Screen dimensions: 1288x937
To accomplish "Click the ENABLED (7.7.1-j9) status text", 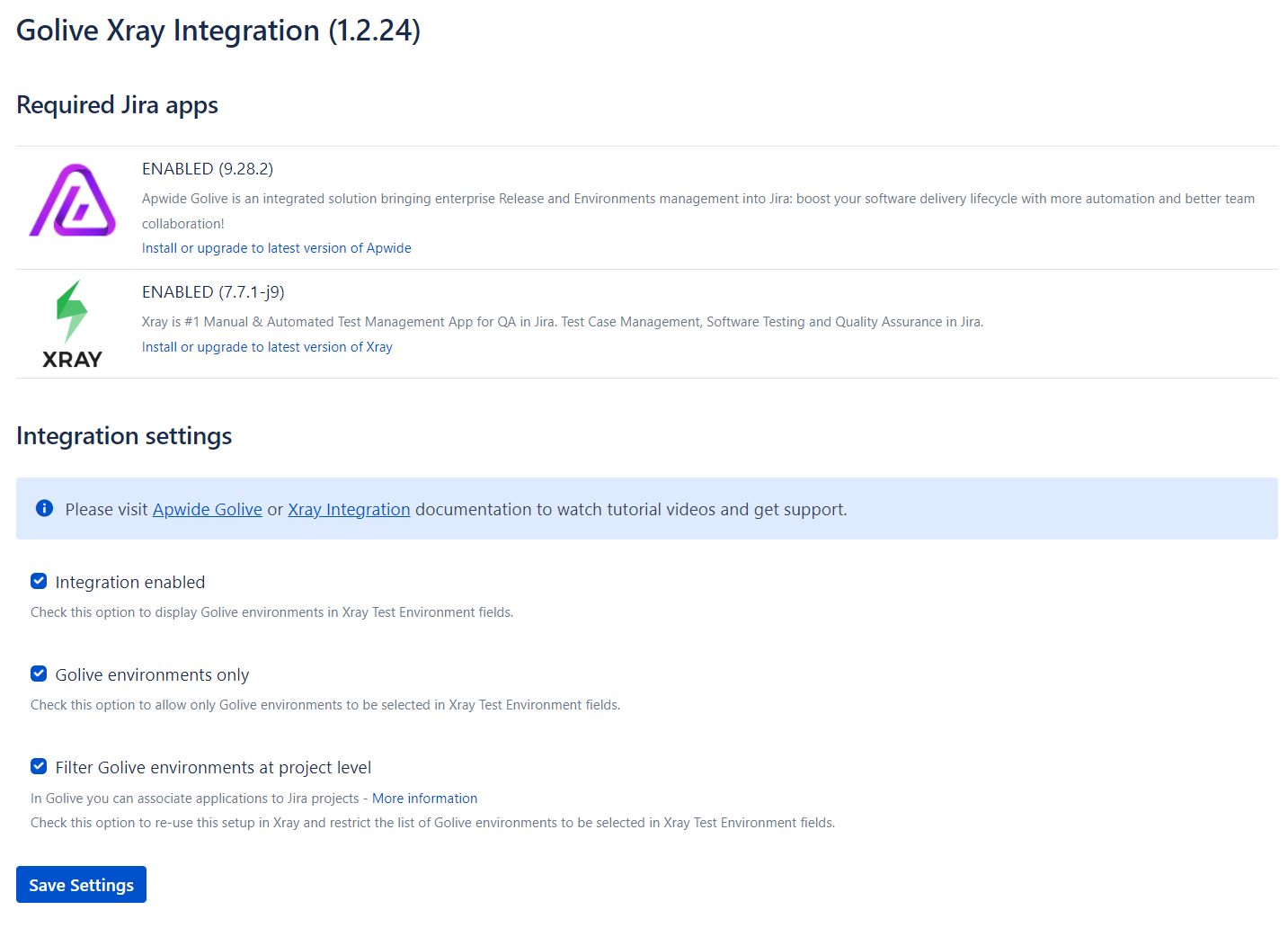I will coord(213,292).
